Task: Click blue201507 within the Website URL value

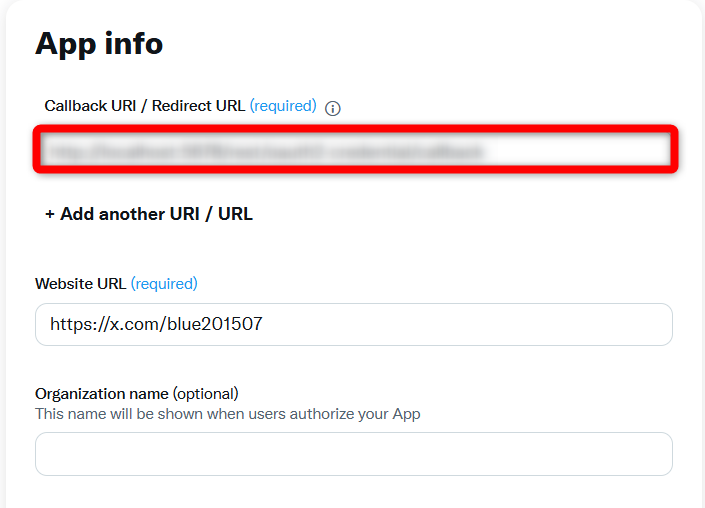Action: pos(214,324)
